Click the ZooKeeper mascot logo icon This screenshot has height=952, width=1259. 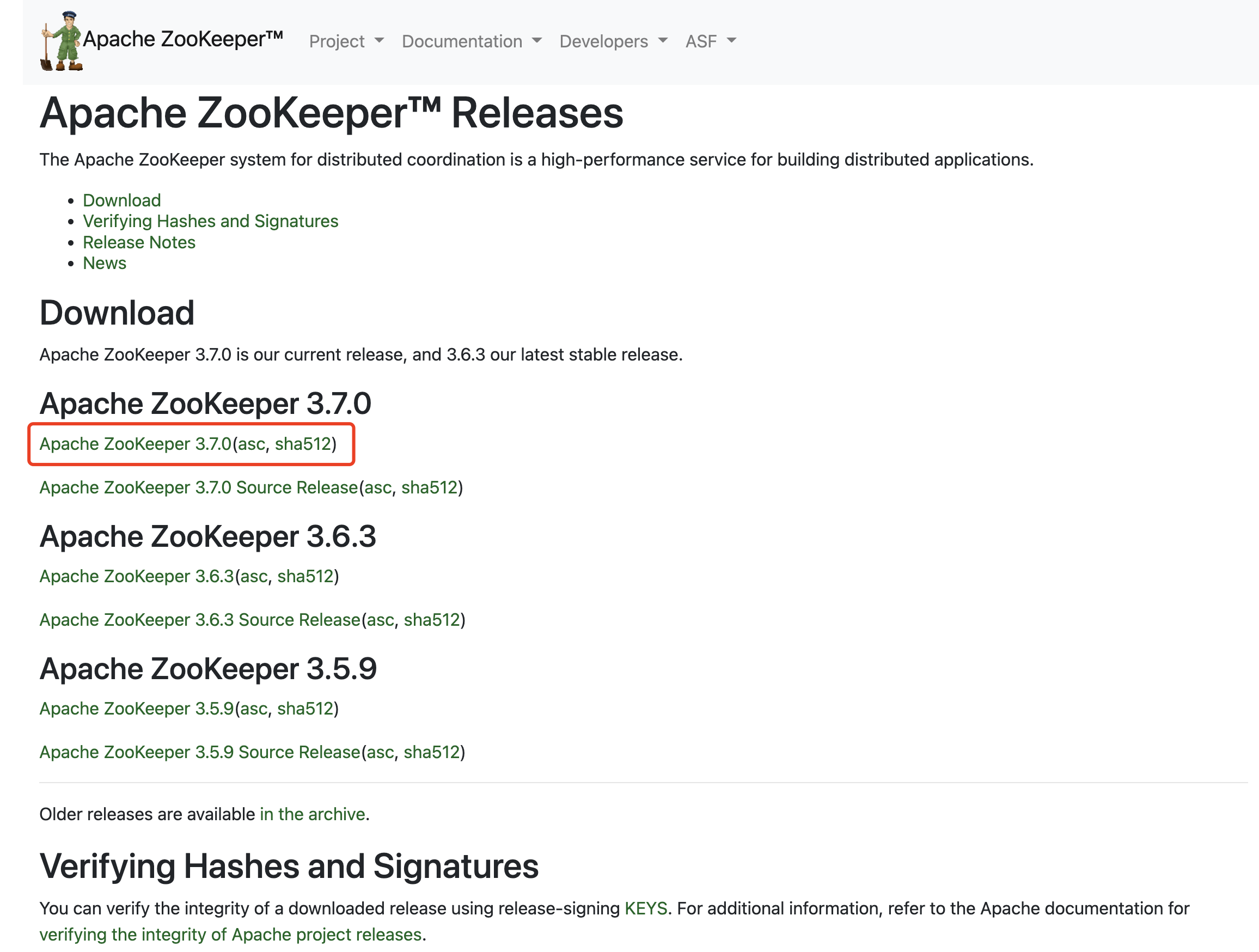[62, 41]
